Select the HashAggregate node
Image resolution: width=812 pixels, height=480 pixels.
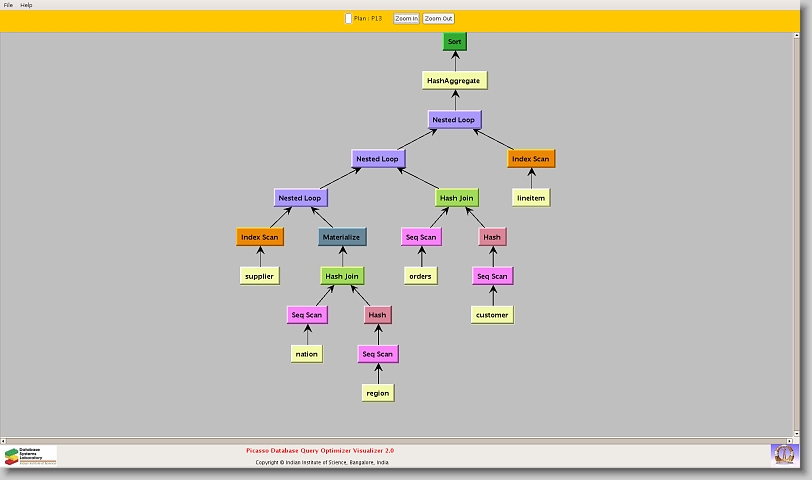coord(455,80)
